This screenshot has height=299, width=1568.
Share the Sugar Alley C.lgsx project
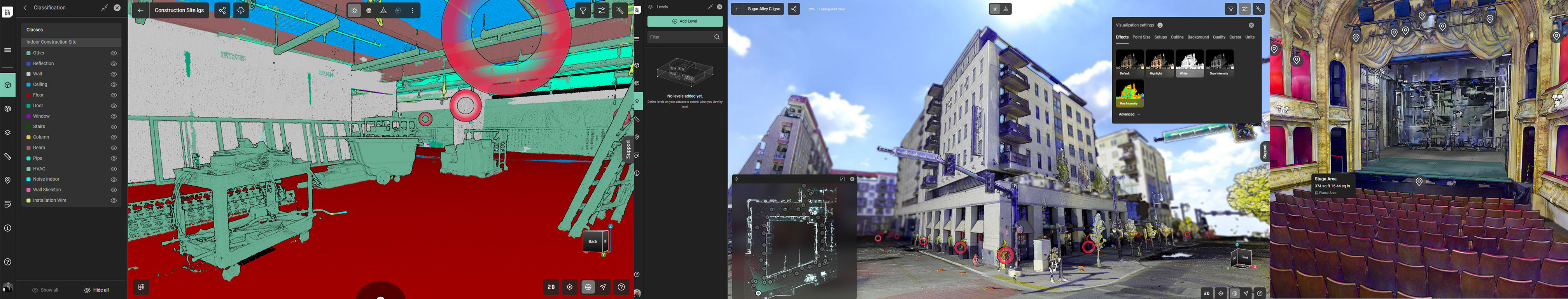[x=794, y=9]
